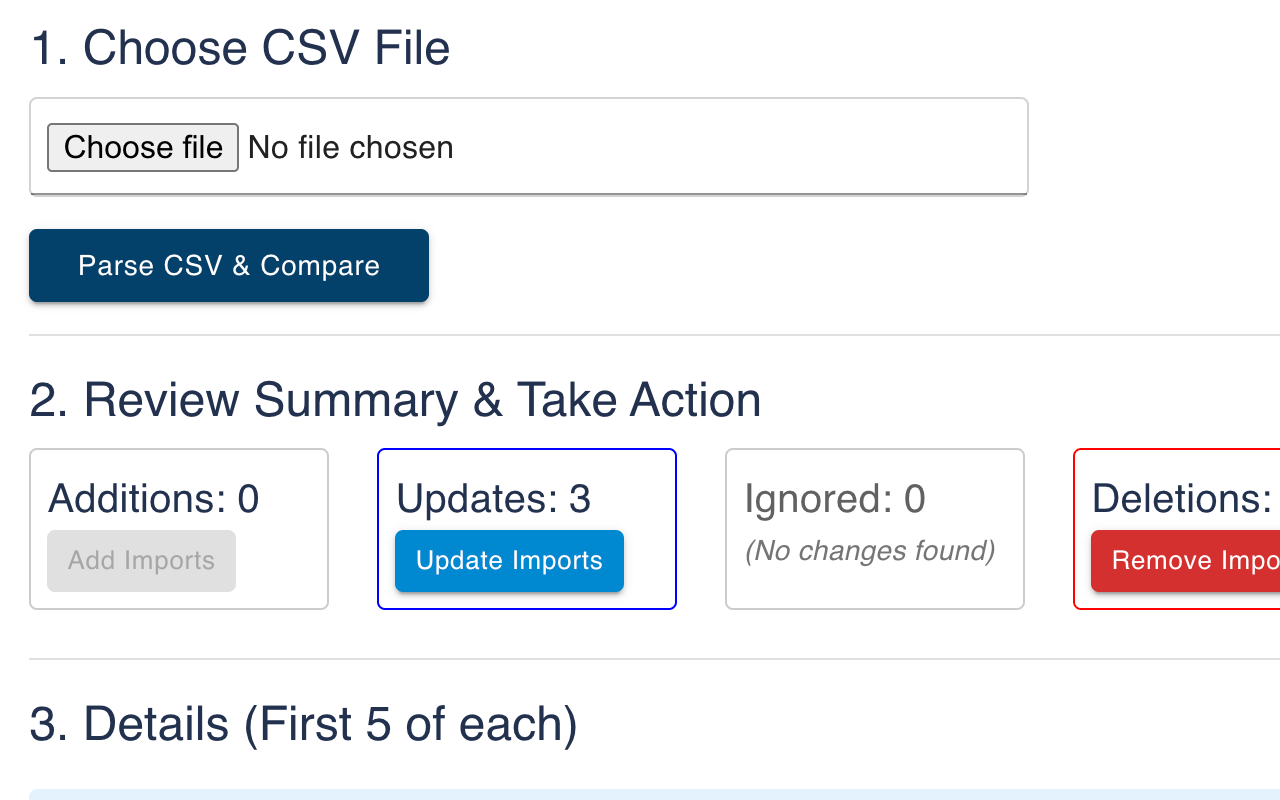Click the disabled Add Imports button
The width and height of the screenshot is (1280, 800).
[x=141, y=561]
